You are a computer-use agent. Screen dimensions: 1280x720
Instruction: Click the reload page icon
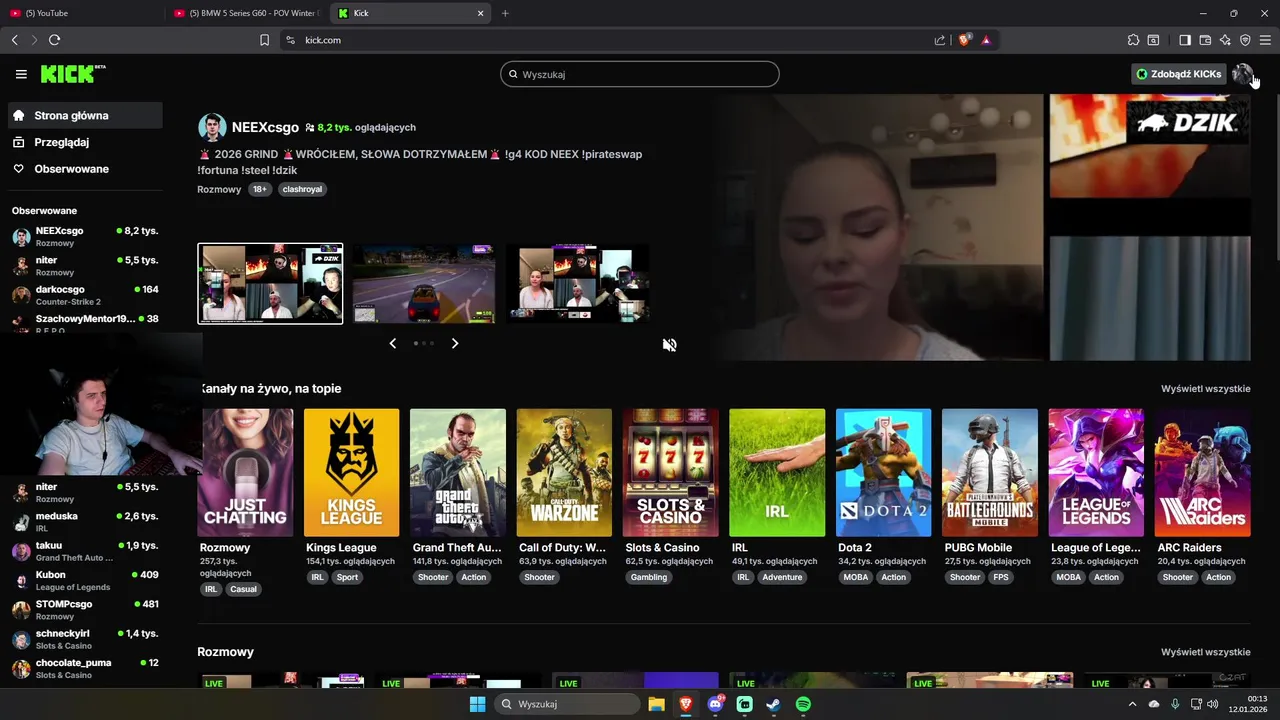pos(54,40)
